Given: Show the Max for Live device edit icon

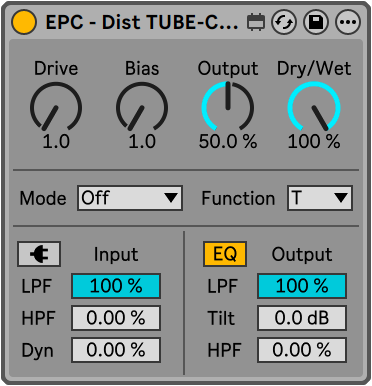Looking at the screenshot, I should point(256,22).
